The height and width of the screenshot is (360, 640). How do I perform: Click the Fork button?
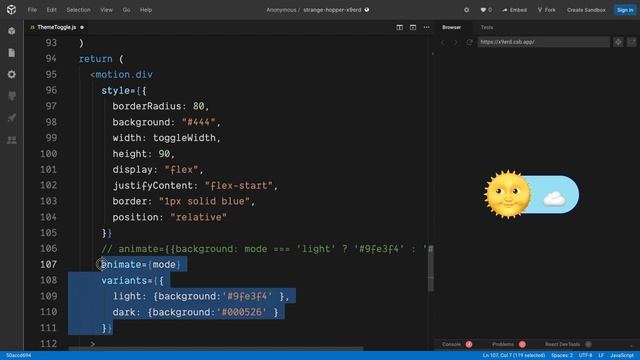click(546, 10)
